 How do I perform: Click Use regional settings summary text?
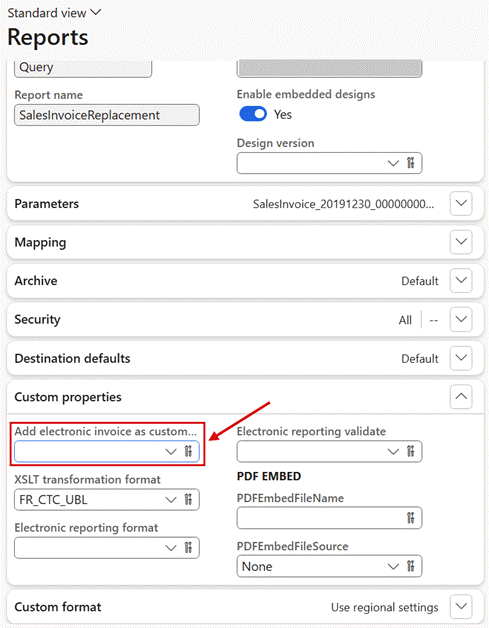[384, 608]
